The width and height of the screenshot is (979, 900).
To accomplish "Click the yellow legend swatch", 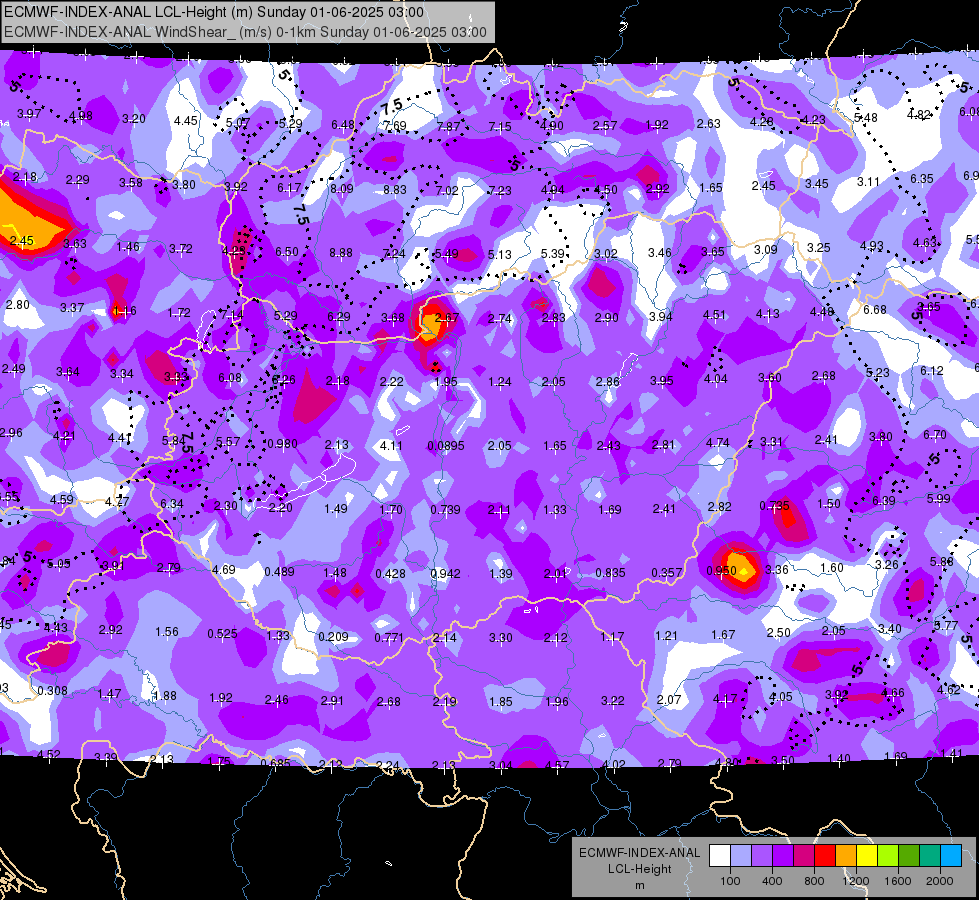I will click(867, 856).
